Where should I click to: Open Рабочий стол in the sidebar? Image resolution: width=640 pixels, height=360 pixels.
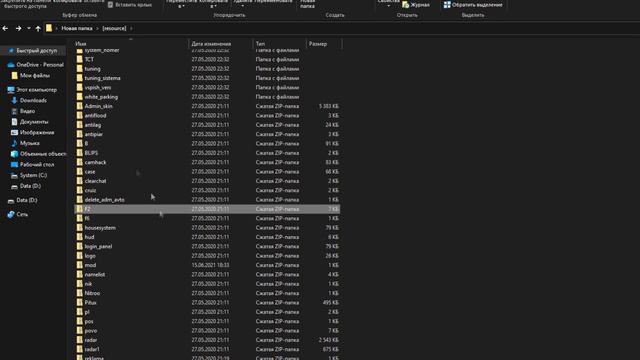click(33, 164)
